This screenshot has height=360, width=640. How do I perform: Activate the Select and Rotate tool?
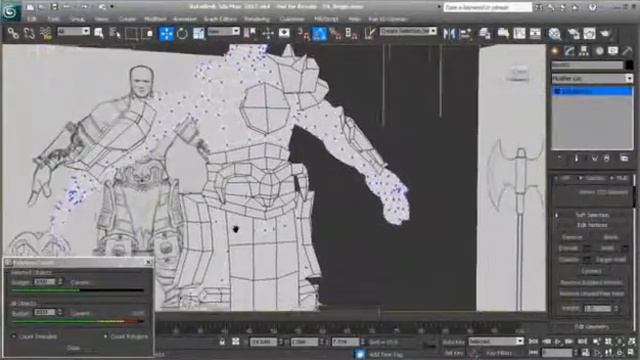click(x=182, y=33)
